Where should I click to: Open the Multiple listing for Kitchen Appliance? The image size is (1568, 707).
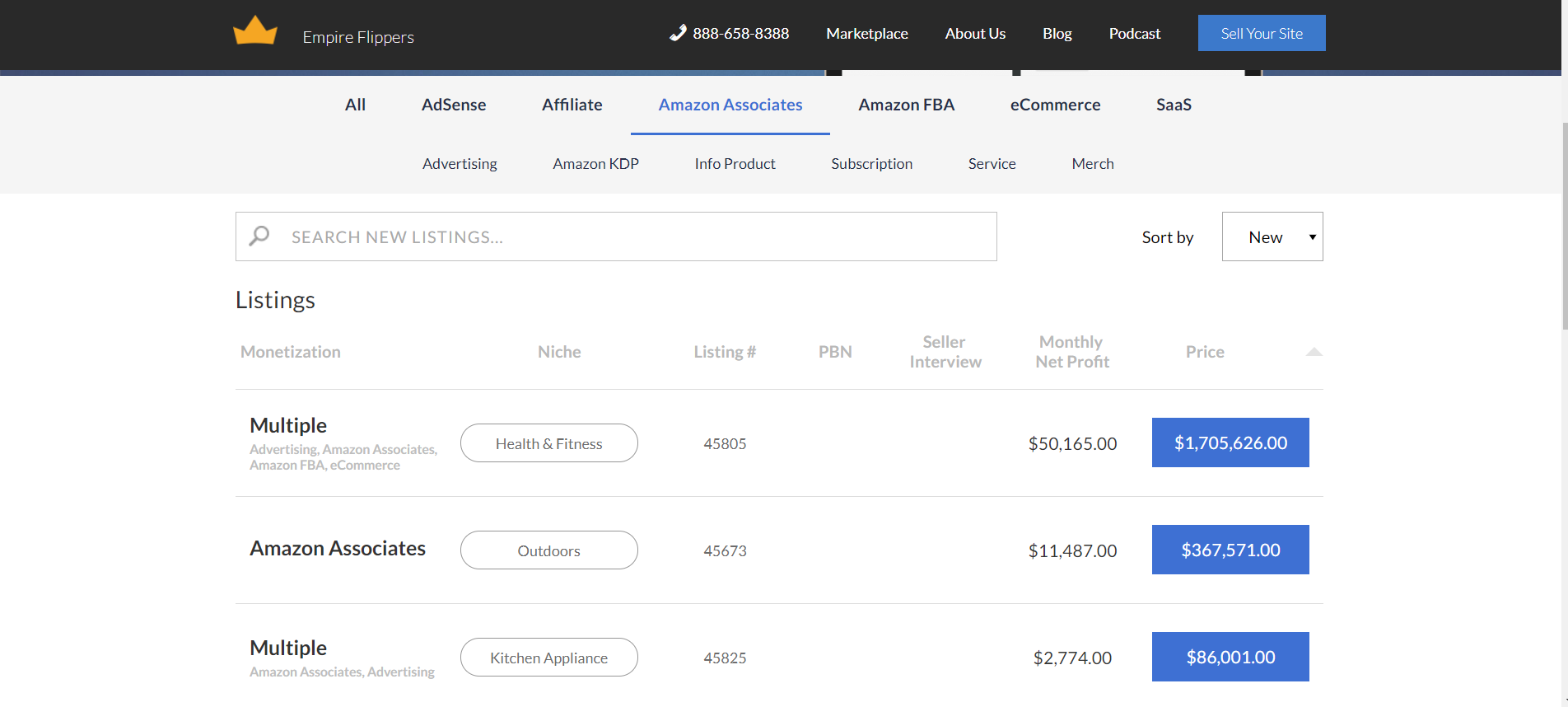pos(288,648)
